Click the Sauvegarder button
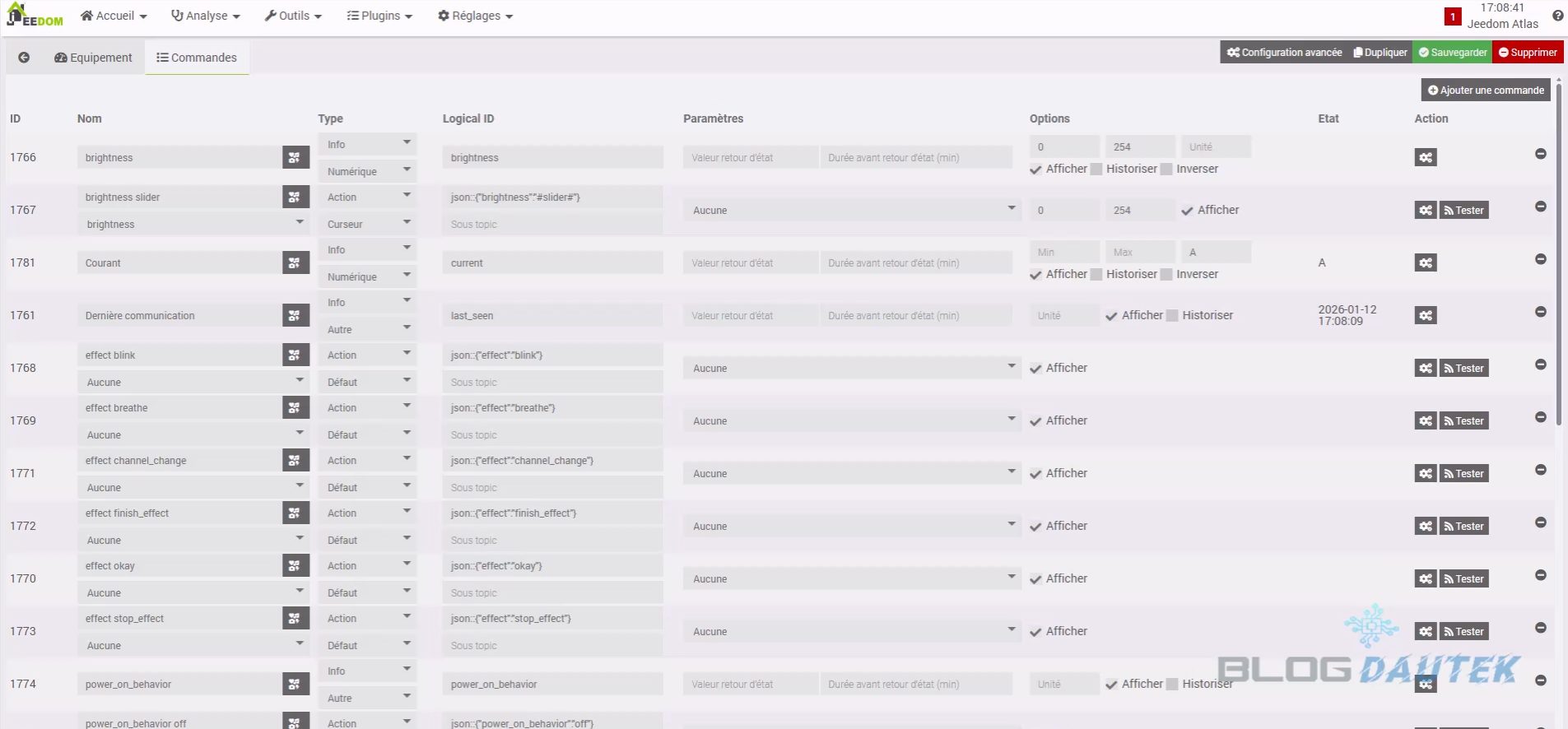1568x729 pixels. click(x=1452, y=52)
